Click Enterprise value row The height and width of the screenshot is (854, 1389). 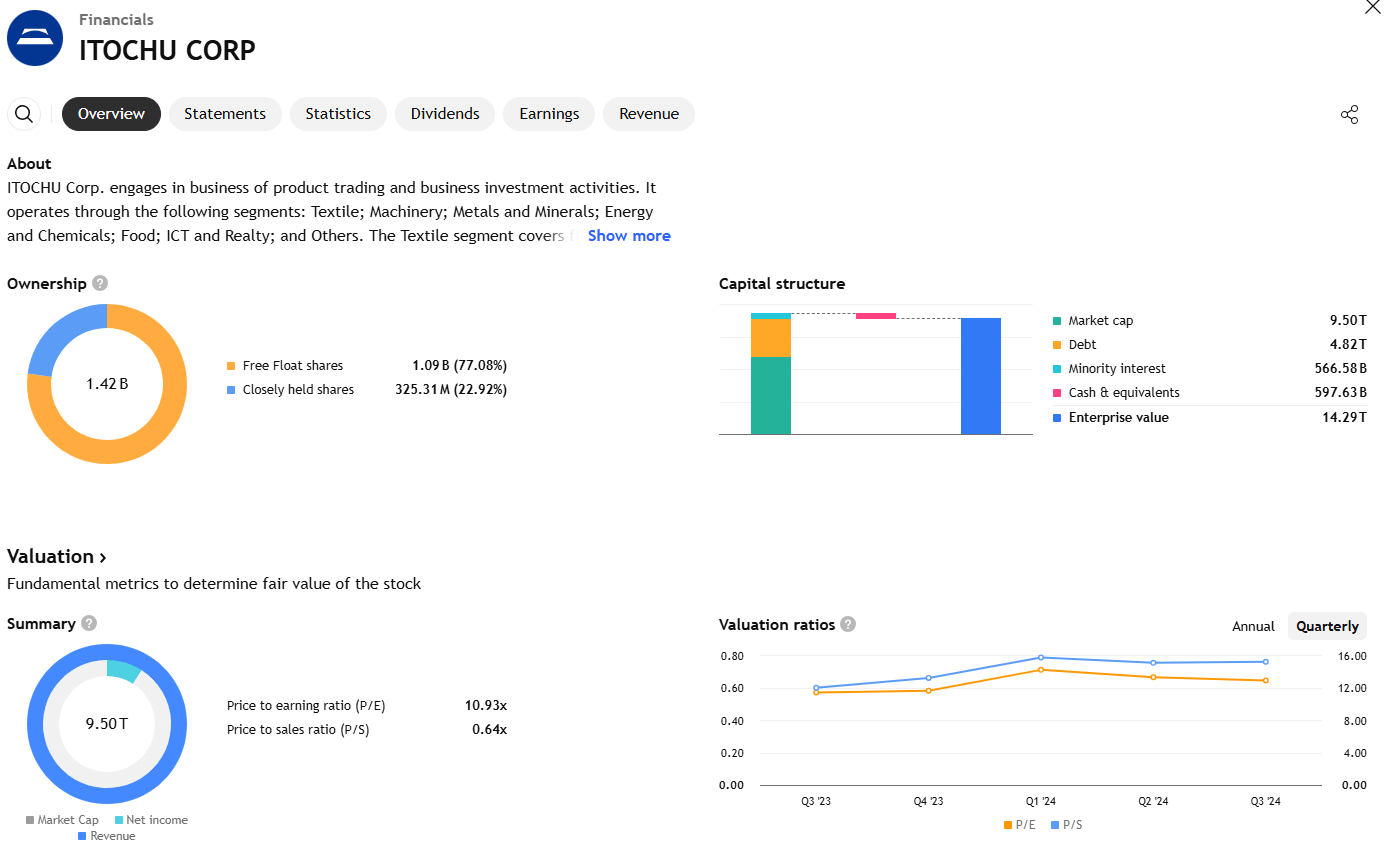point(1209,418)
